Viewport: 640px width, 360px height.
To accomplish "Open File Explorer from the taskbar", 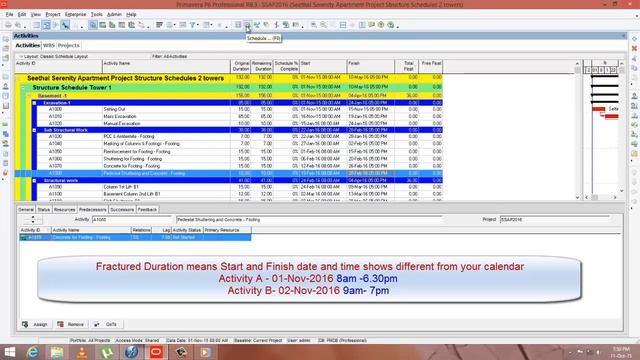I will pyautogui.click(x=57, y=352).
